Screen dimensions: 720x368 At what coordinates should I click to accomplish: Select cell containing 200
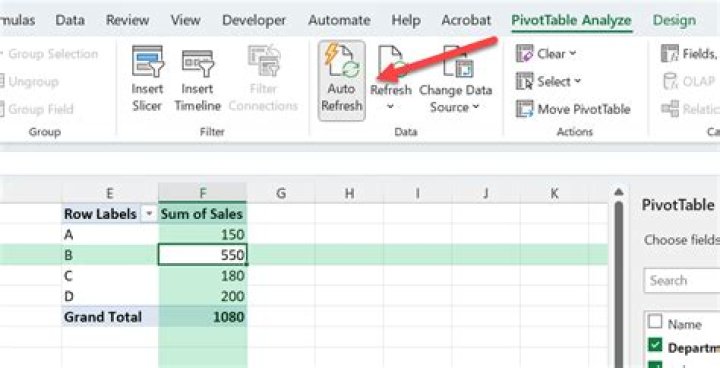202,296
